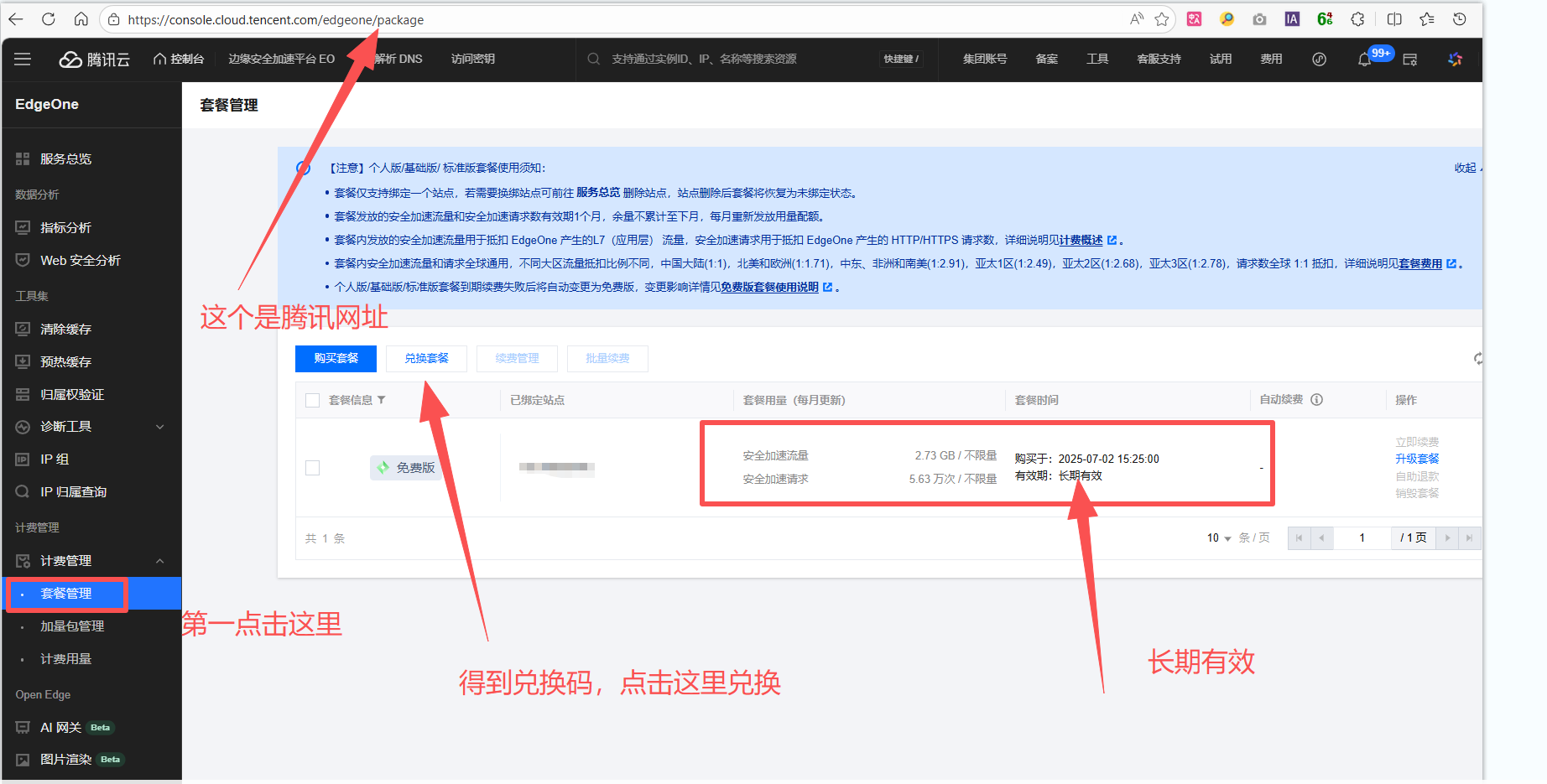Open the 费用 top menu item
Viewport: 1547px width, 784px height.
(1271, 60)
